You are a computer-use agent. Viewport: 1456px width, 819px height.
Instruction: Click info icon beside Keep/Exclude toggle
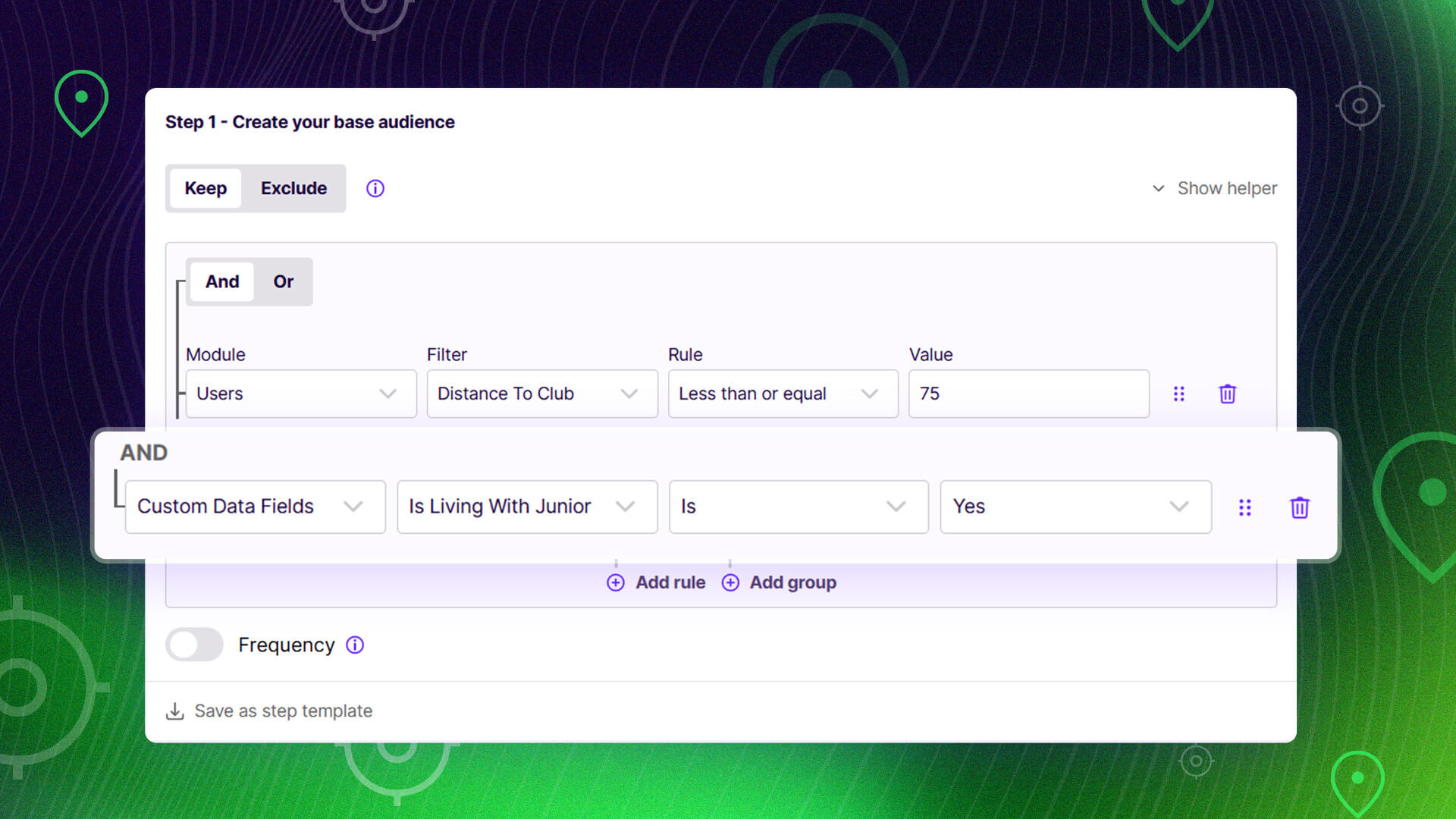[375, 189]
